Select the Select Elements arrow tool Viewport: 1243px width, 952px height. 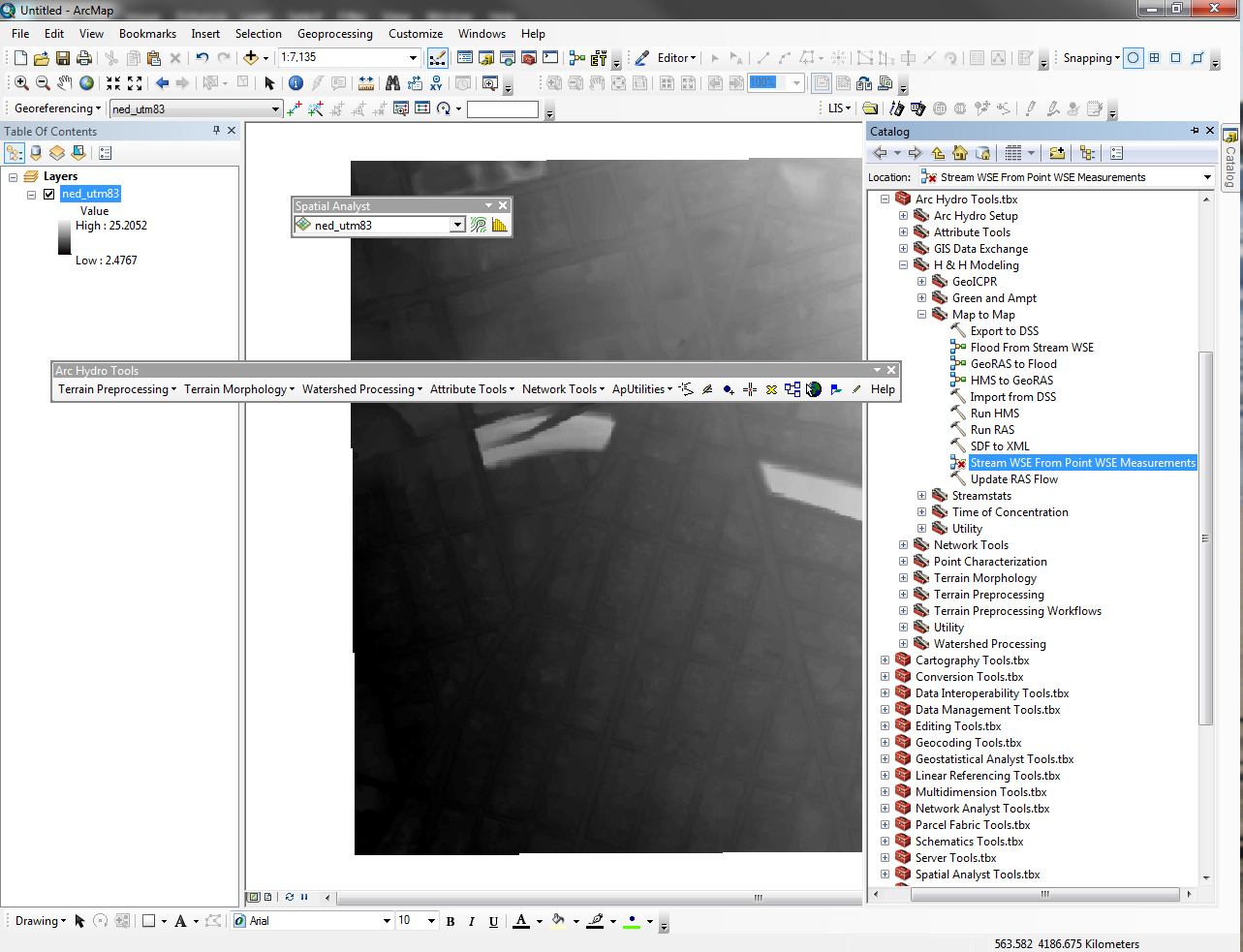click(269, 83)
